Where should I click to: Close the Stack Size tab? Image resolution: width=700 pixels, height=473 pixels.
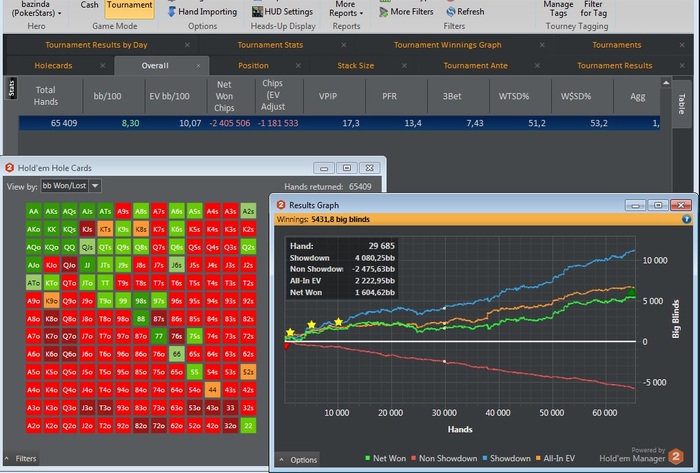coord(404,66)
